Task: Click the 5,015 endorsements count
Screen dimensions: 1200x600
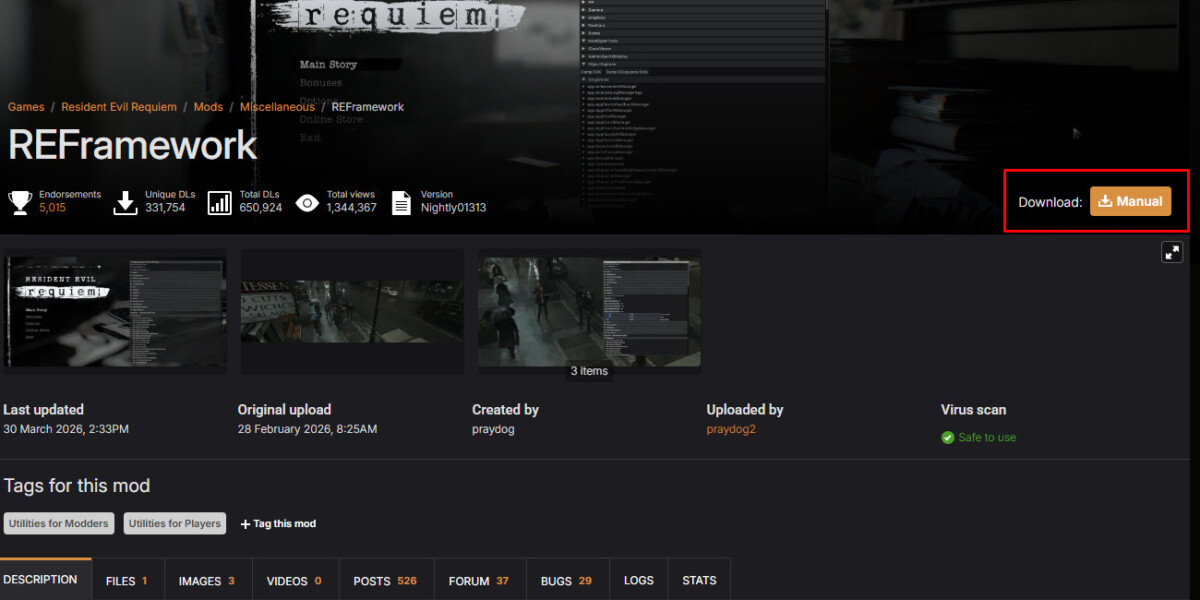Action: click(x=53, y=208)
